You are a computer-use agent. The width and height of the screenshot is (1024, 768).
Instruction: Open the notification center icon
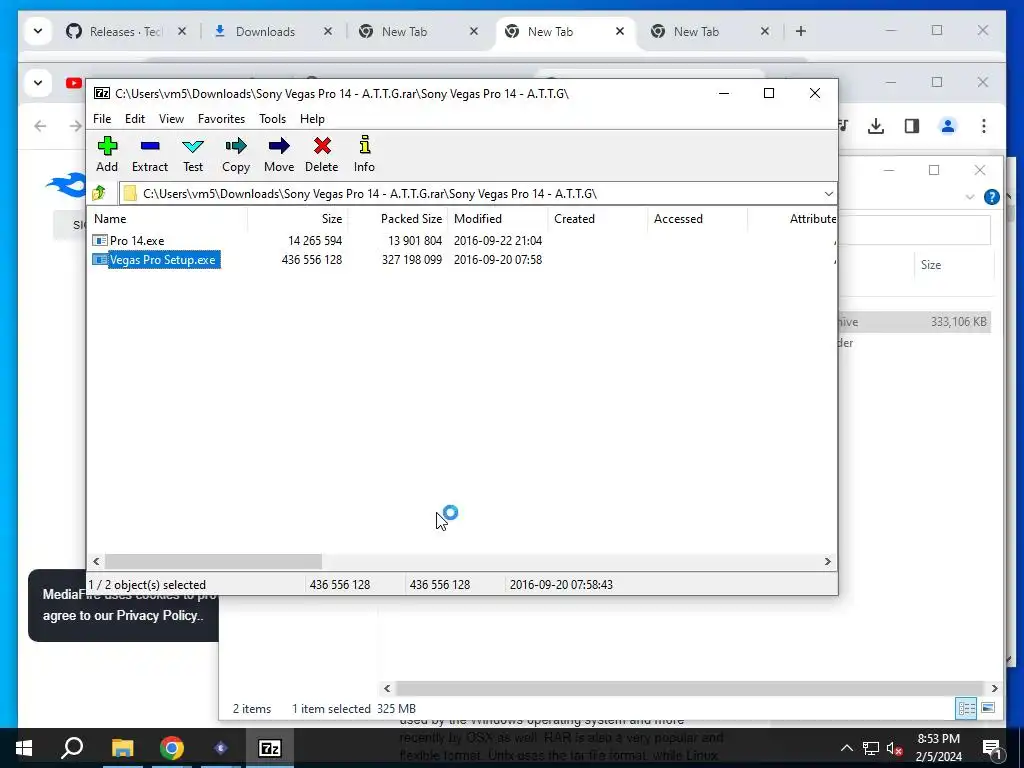click(991, 748)
